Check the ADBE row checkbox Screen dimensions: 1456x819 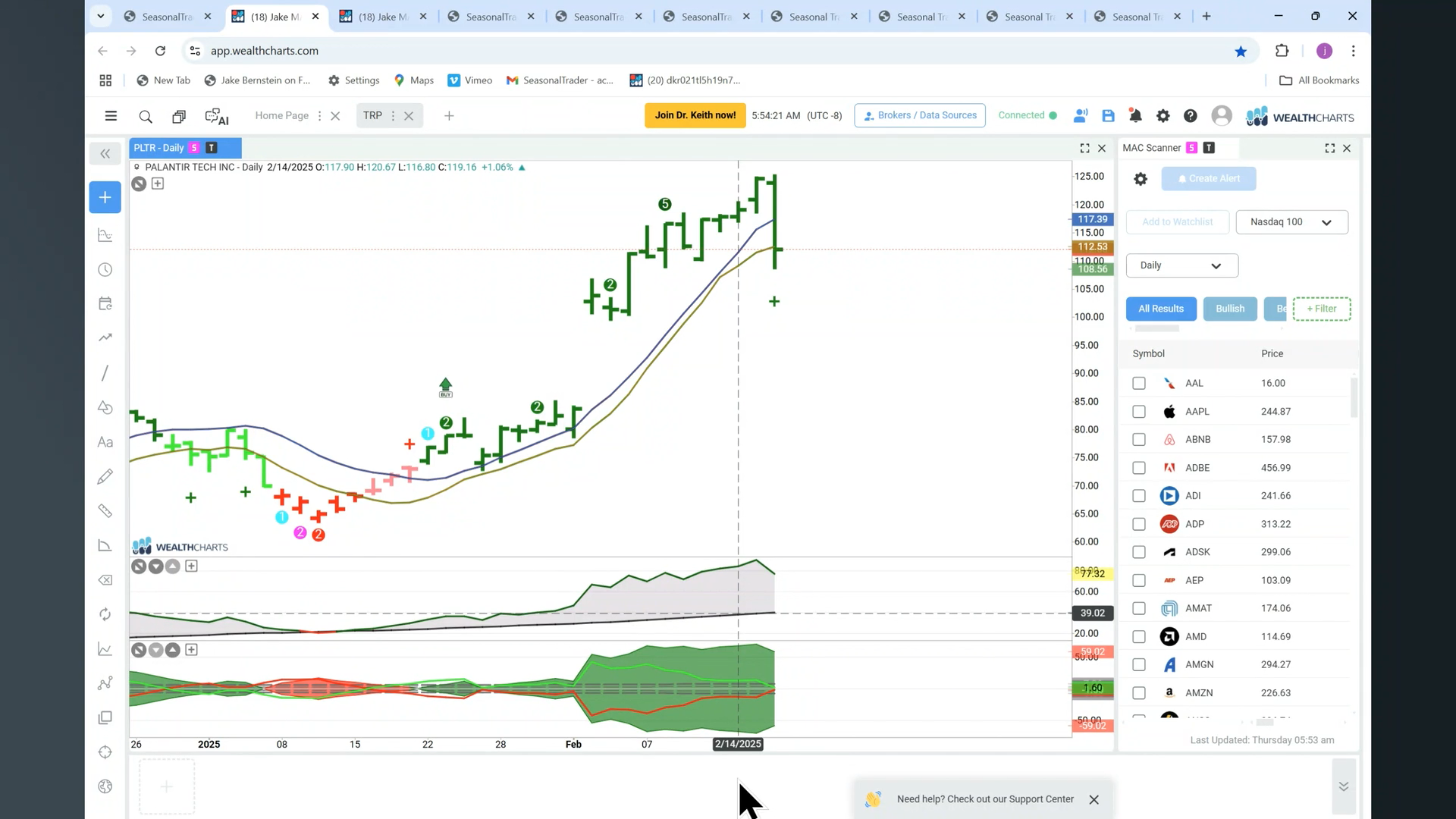click(x=1139, y=468)
